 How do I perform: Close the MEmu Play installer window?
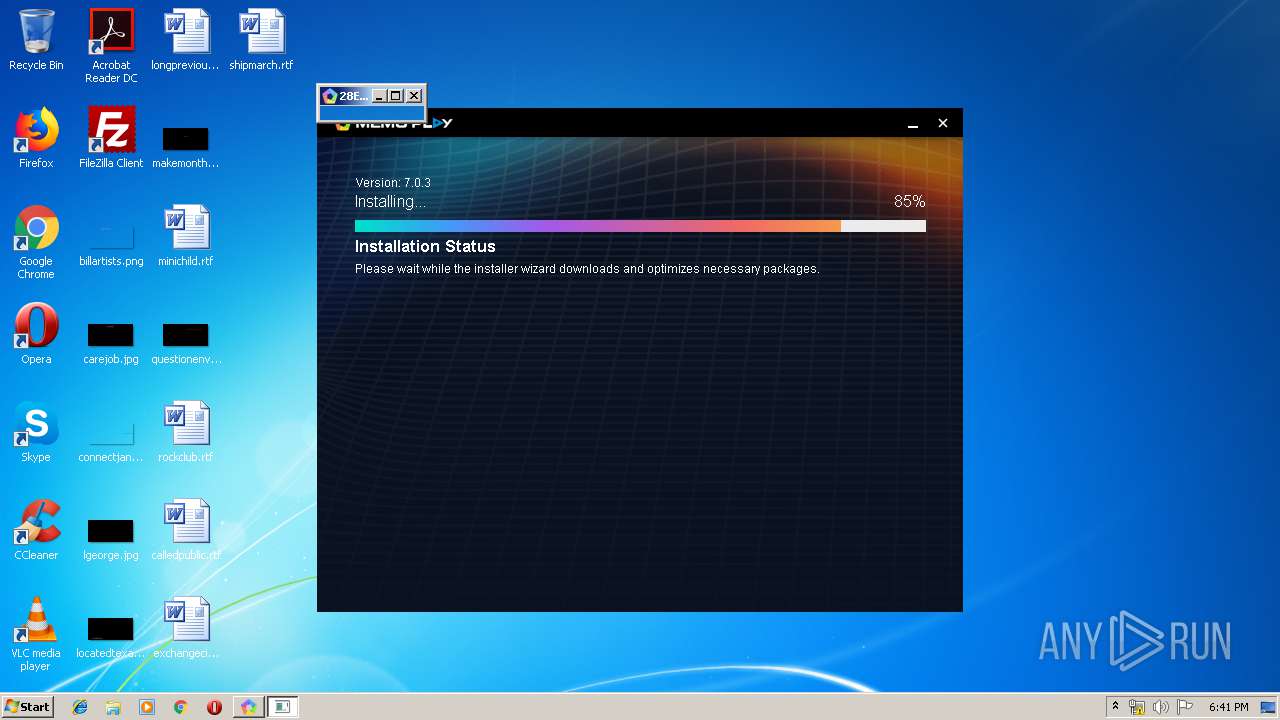pos(942,123)
